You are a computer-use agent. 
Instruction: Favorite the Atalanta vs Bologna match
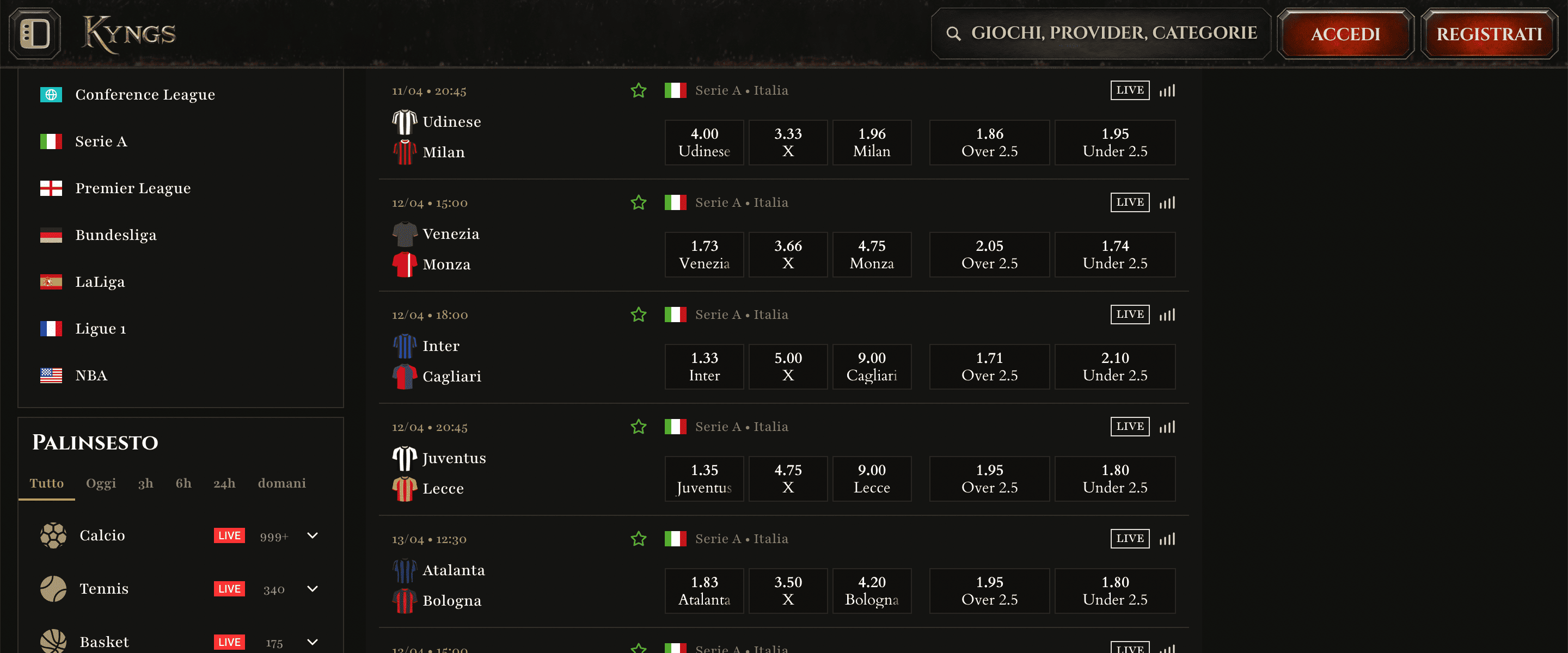(638, 539)
